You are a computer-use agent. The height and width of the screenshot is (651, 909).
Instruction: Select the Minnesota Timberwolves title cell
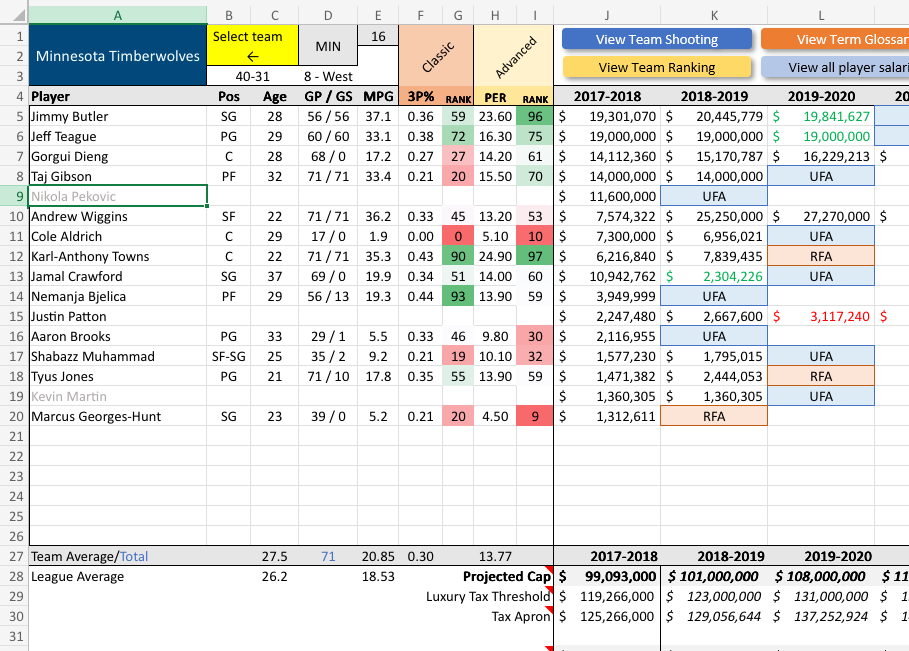click(x=118, y=56)
